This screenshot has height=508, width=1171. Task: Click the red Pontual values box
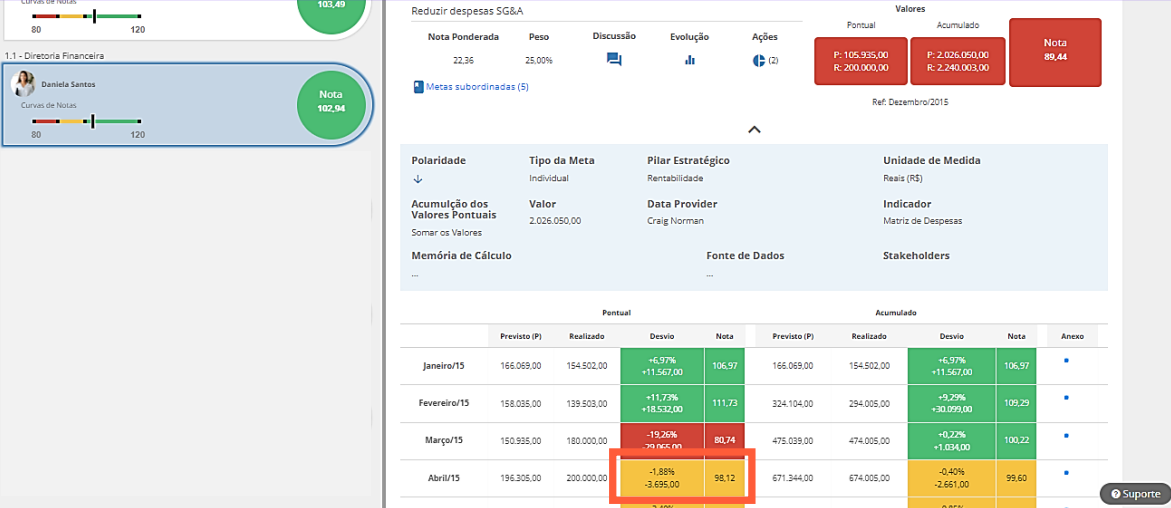point(861,61)
